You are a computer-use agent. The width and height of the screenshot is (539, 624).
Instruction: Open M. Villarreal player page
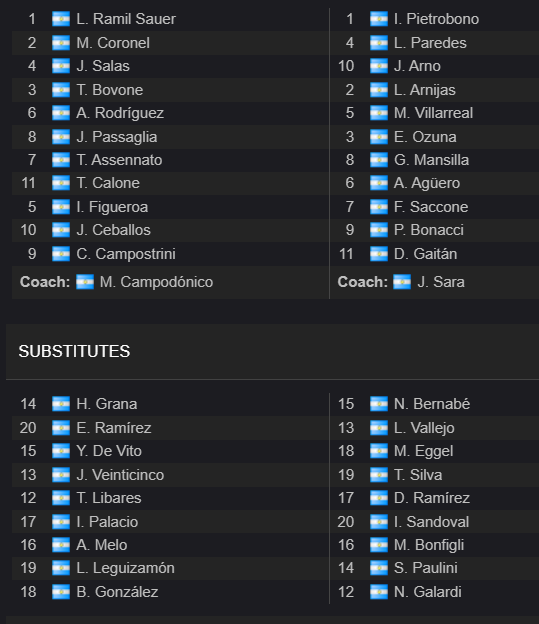tap(433, 113)
